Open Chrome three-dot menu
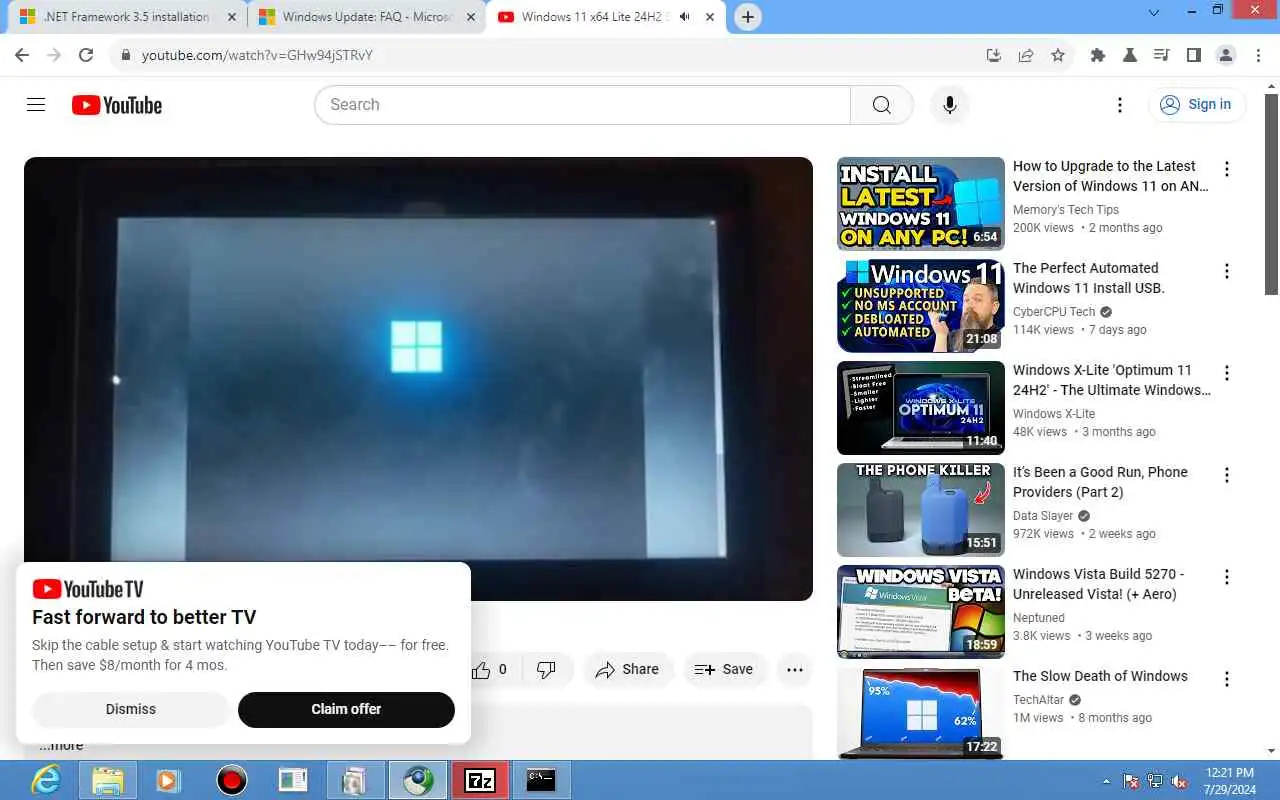The height and width of the screenshot is (800, 1280). pyautogui.click(x=1258, y=55)
